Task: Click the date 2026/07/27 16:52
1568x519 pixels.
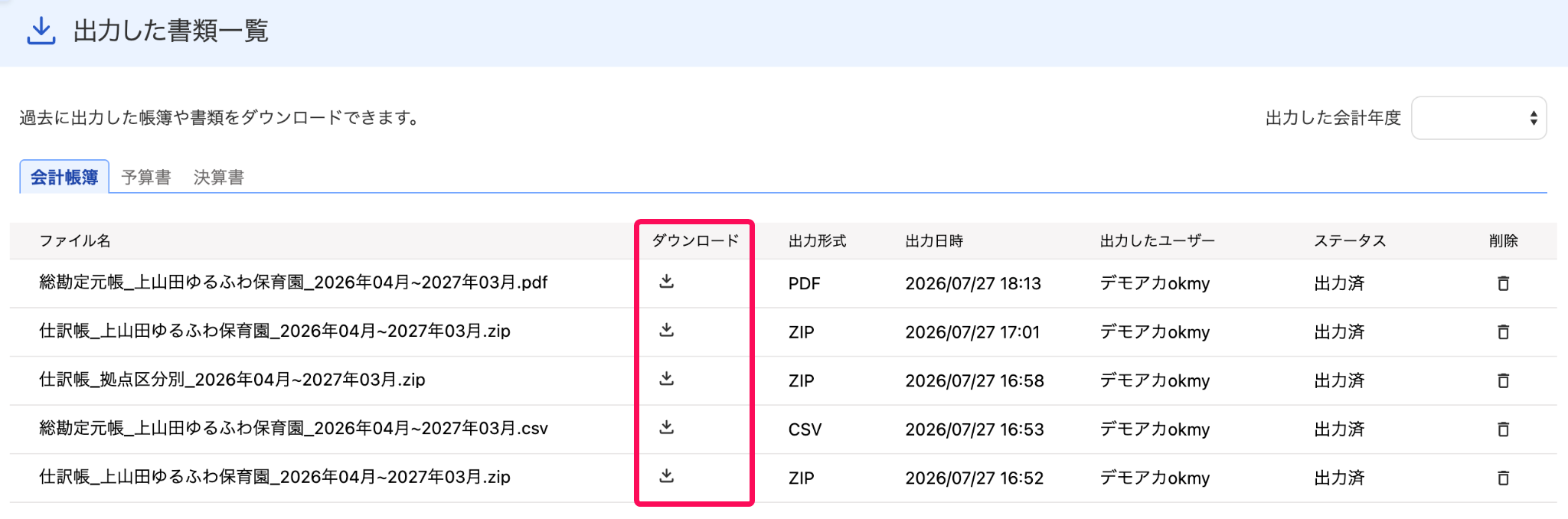Action: coord(974,478)
